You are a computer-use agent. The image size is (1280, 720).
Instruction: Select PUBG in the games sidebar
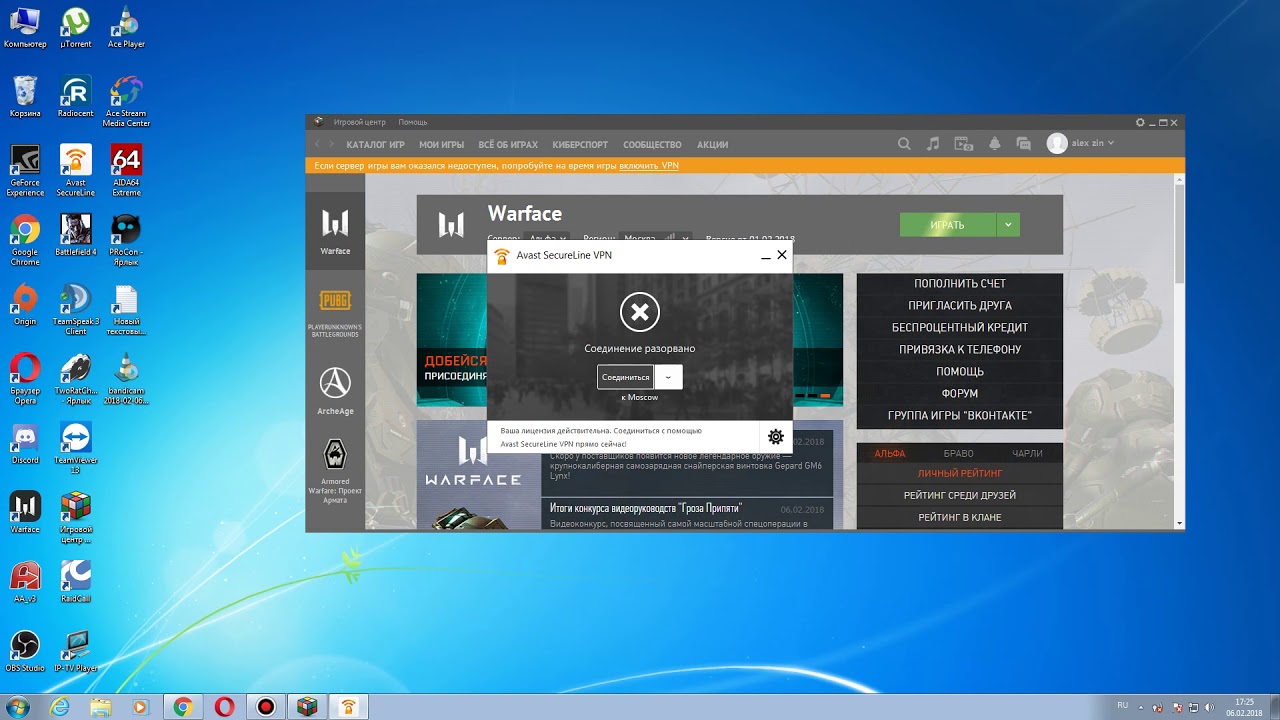point(335,313)
